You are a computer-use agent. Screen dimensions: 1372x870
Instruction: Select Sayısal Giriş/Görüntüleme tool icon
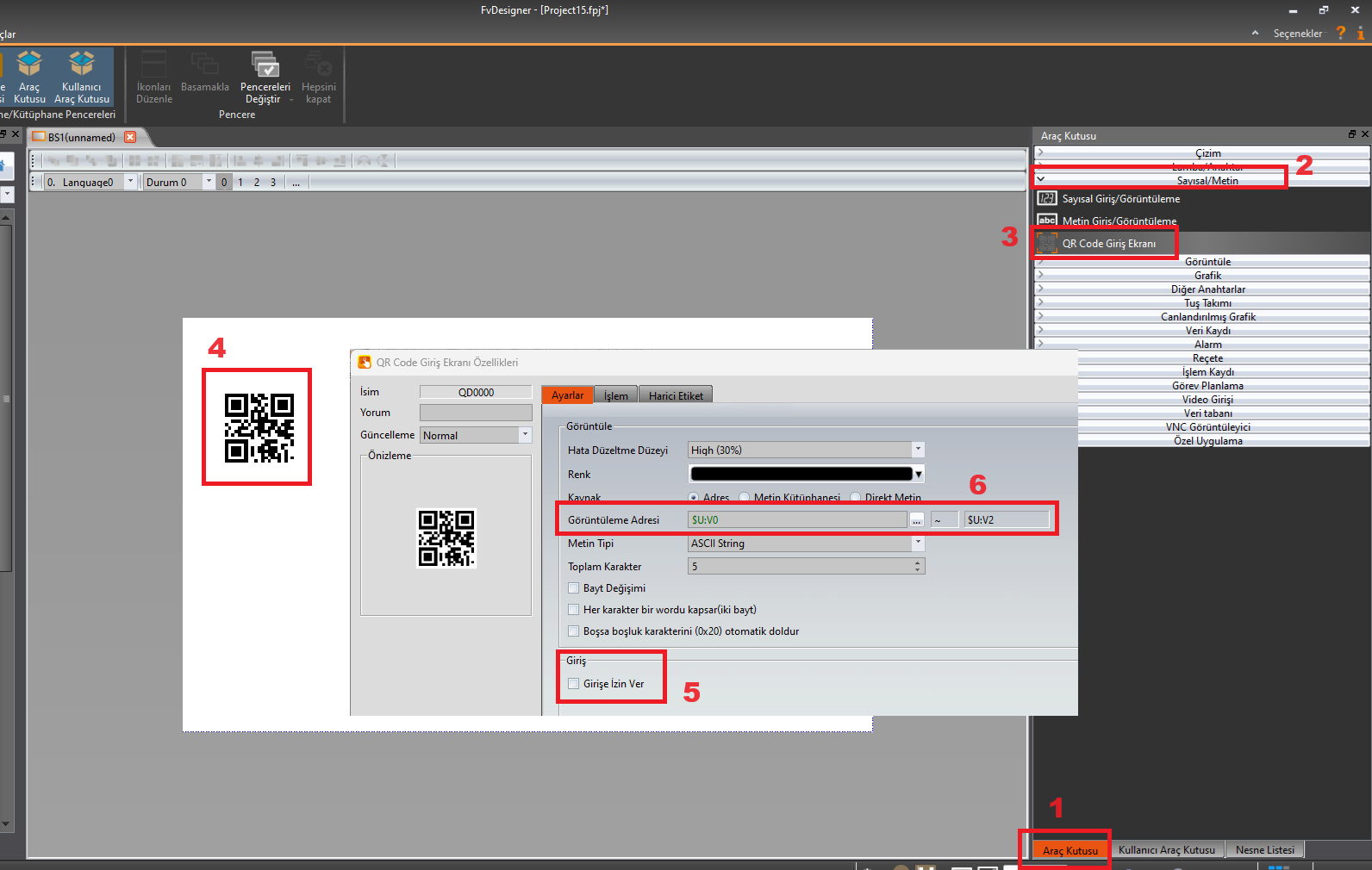(x=1047, y=199)
